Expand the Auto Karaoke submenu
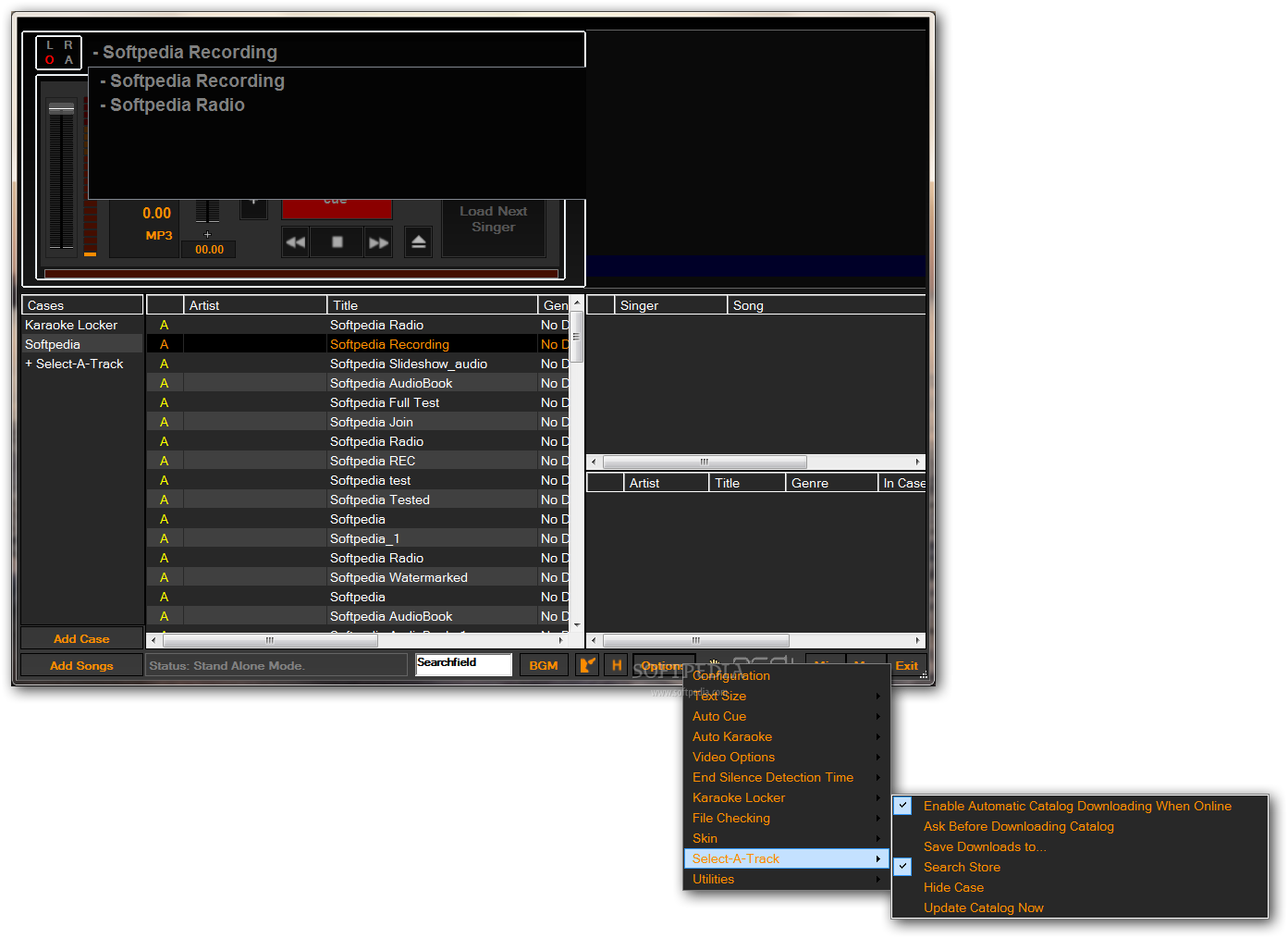This screenshot has width=1288, height=938. tap(786, 736)
